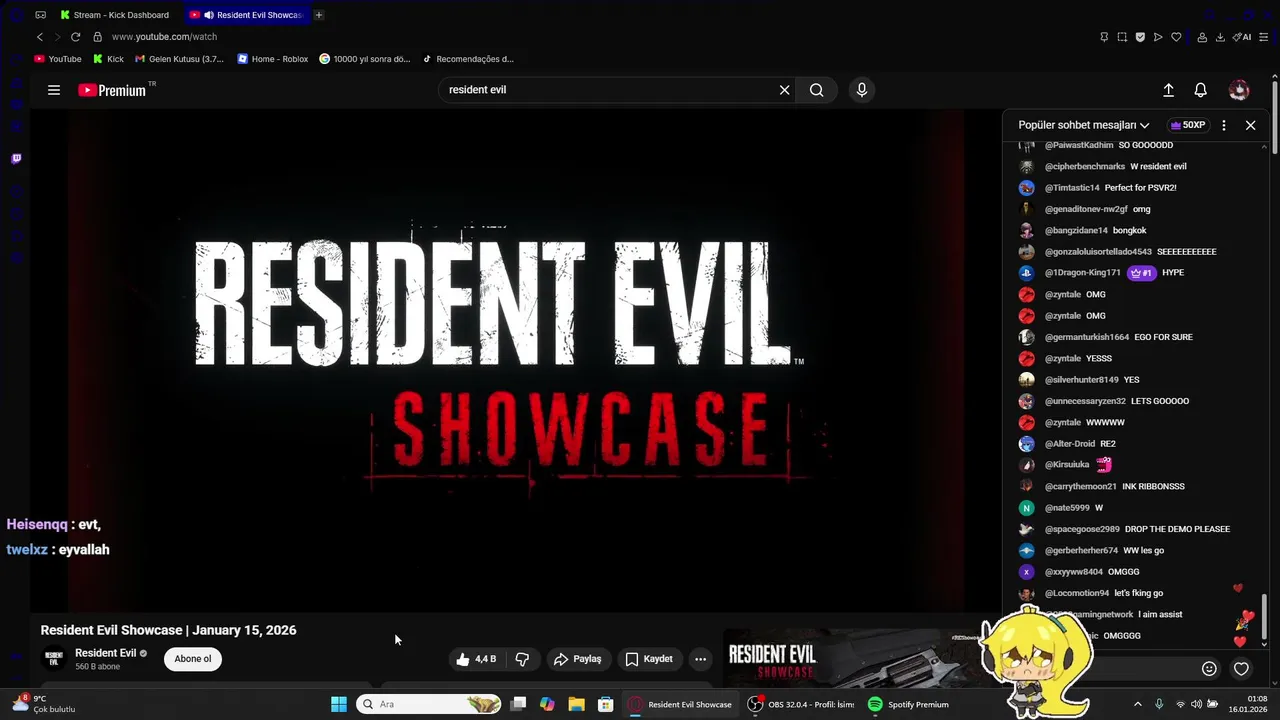Open browser downloads icon
Screen dimensions: 1280x720
click(x=1220, y=37)
